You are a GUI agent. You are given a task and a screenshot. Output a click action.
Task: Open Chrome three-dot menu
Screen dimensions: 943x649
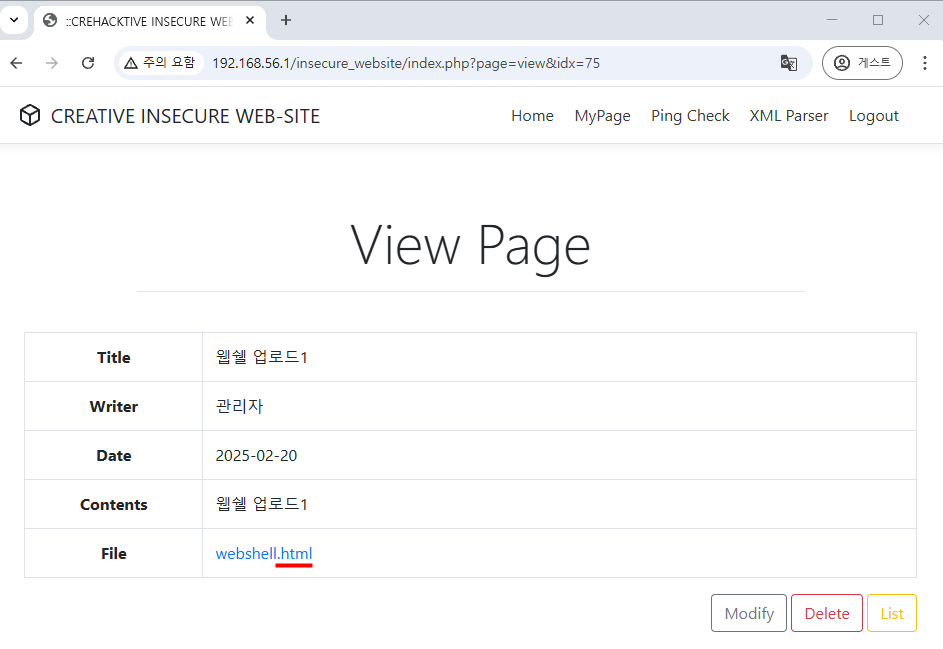[x=924, y=63]
